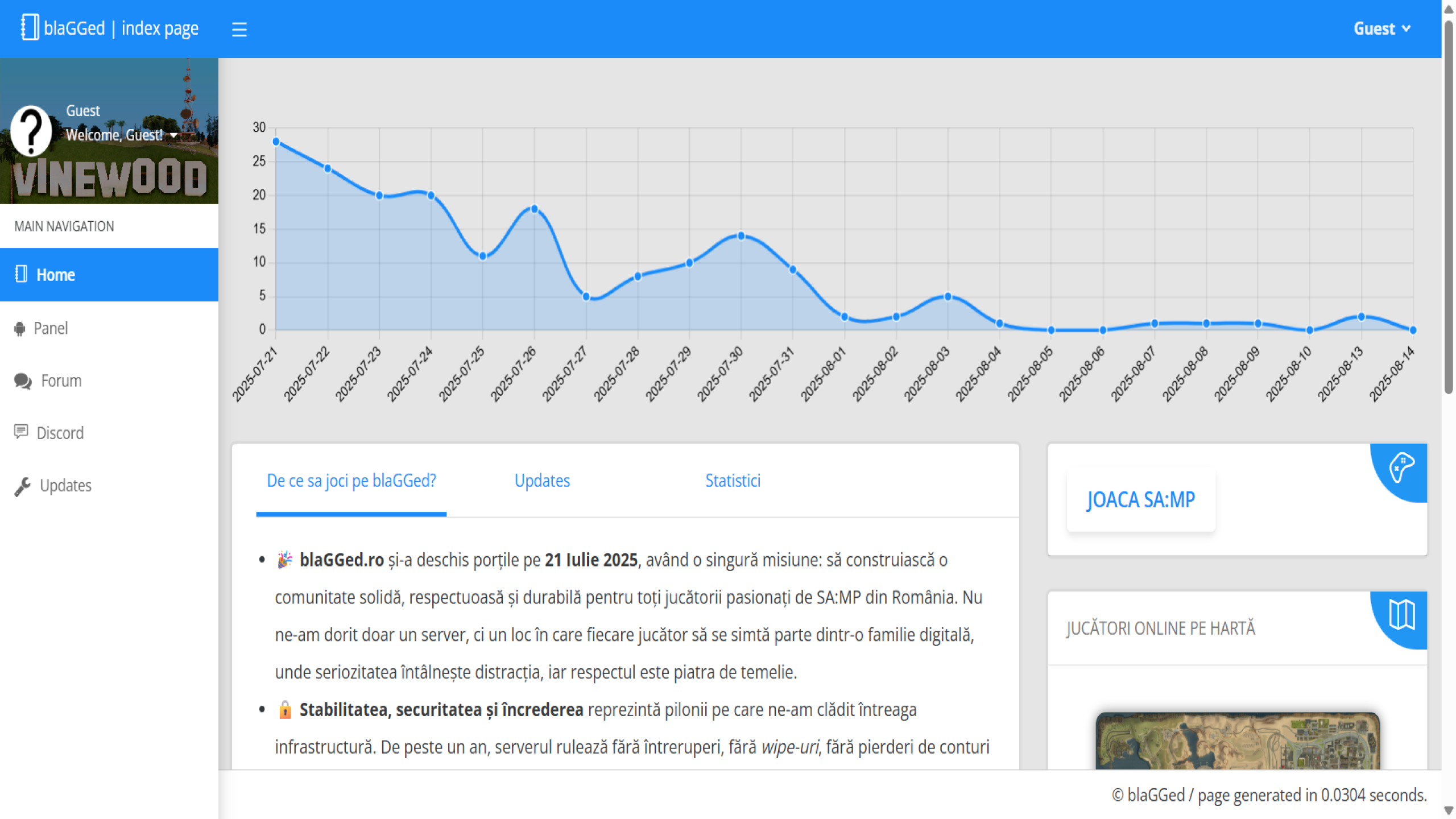Click the 2025-07-26 chart data point
Screen dimensions: 1456x819
click(534, 209)
